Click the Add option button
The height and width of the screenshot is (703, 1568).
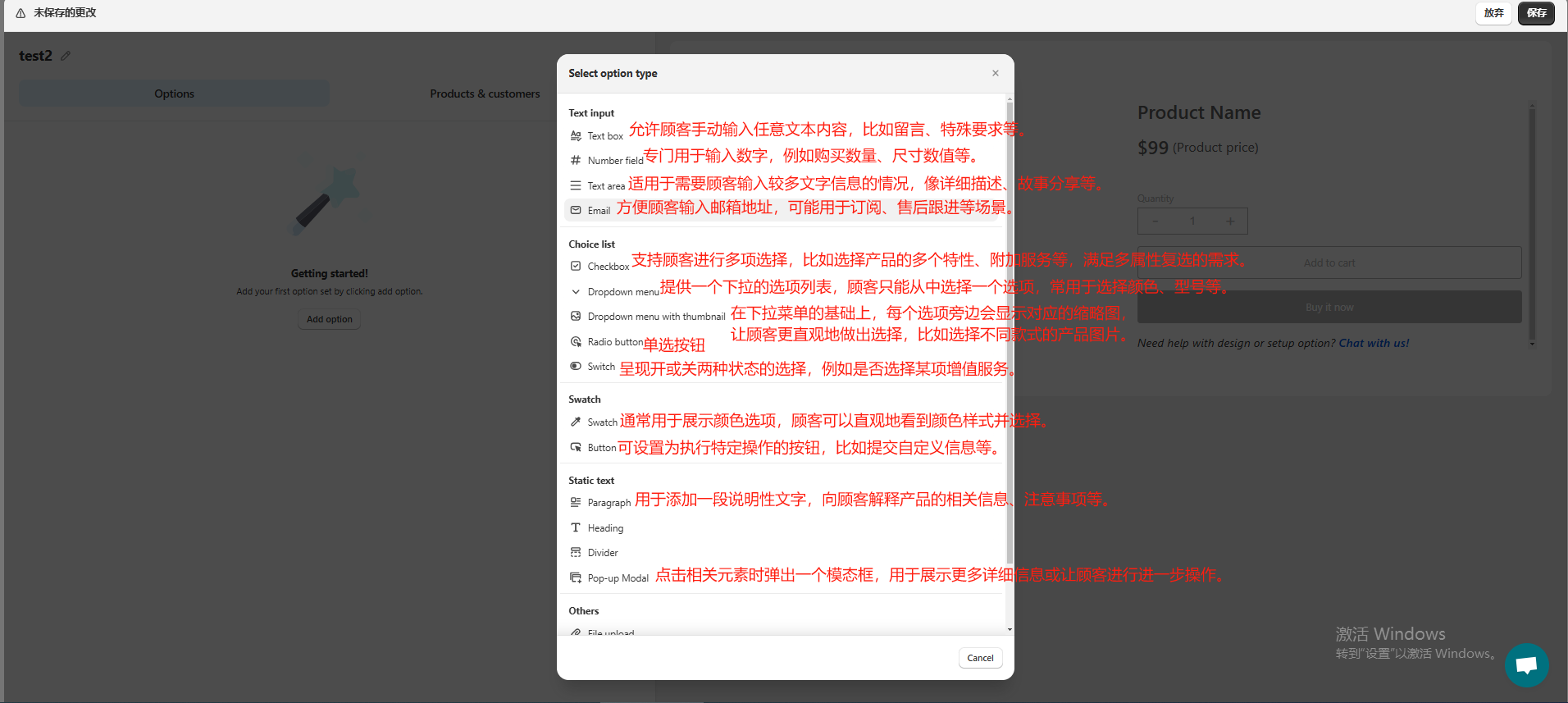click(x=329, y=319)
